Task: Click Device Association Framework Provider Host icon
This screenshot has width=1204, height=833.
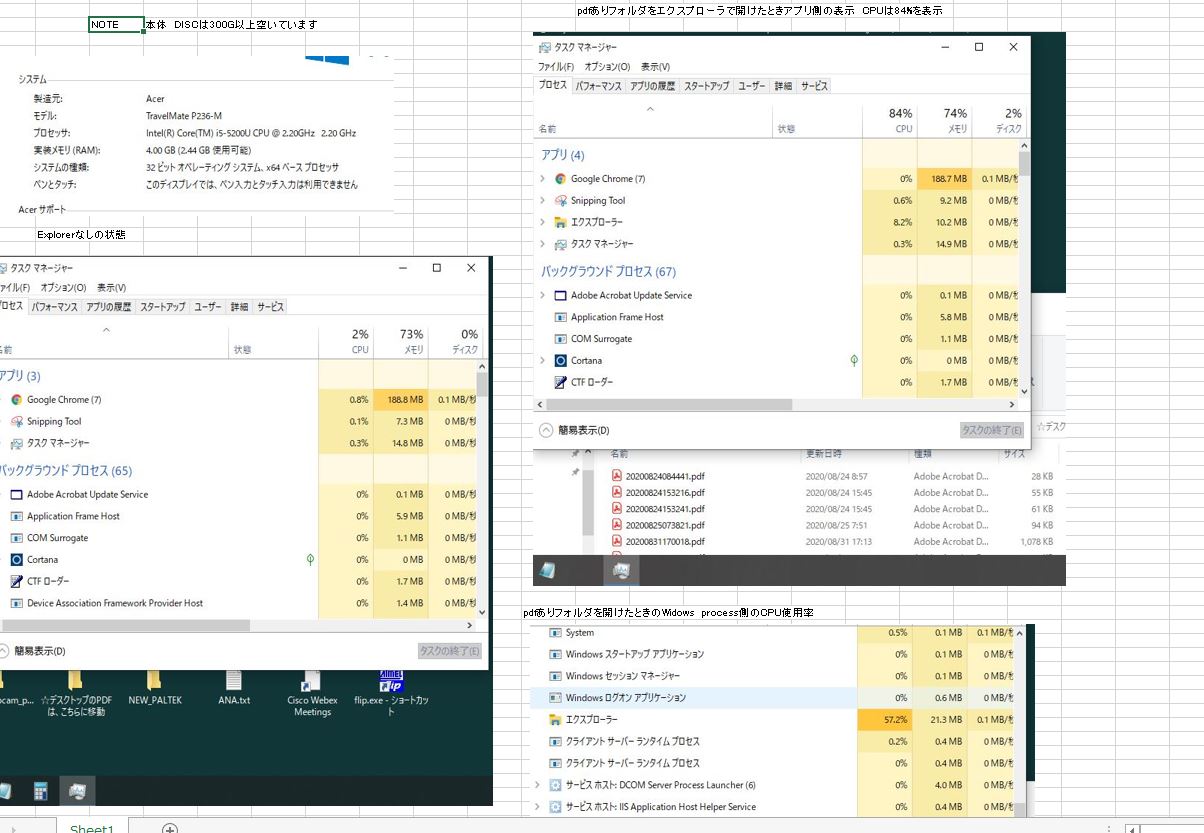Action: 16,603
